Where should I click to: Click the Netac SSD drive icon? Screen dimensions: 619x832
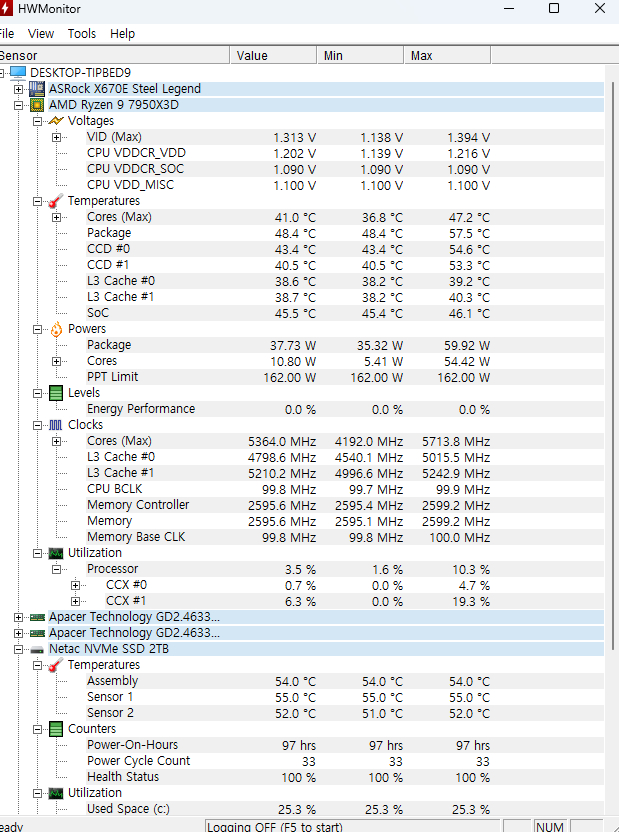[x=37, y=649]
